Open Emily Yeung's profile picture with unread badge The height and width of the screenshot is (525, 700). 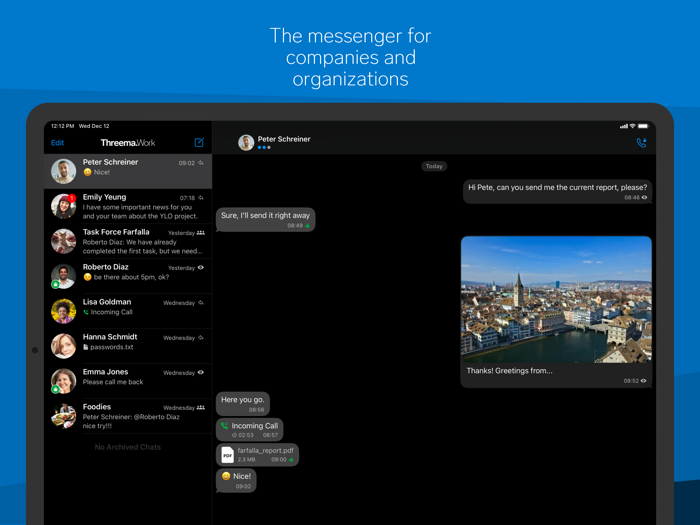click(63, 206)
